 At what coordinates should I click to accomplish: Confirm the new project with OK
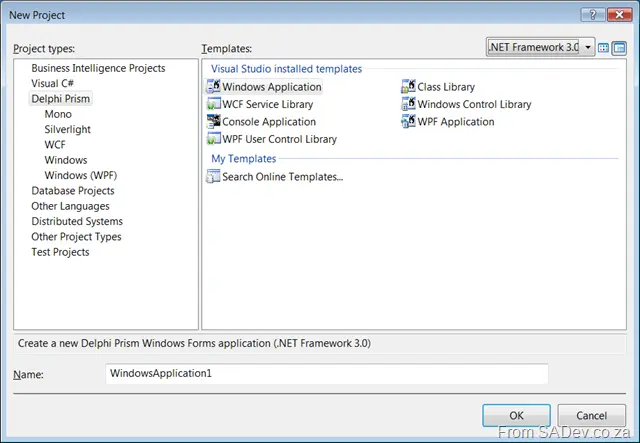tap(516, 416)
